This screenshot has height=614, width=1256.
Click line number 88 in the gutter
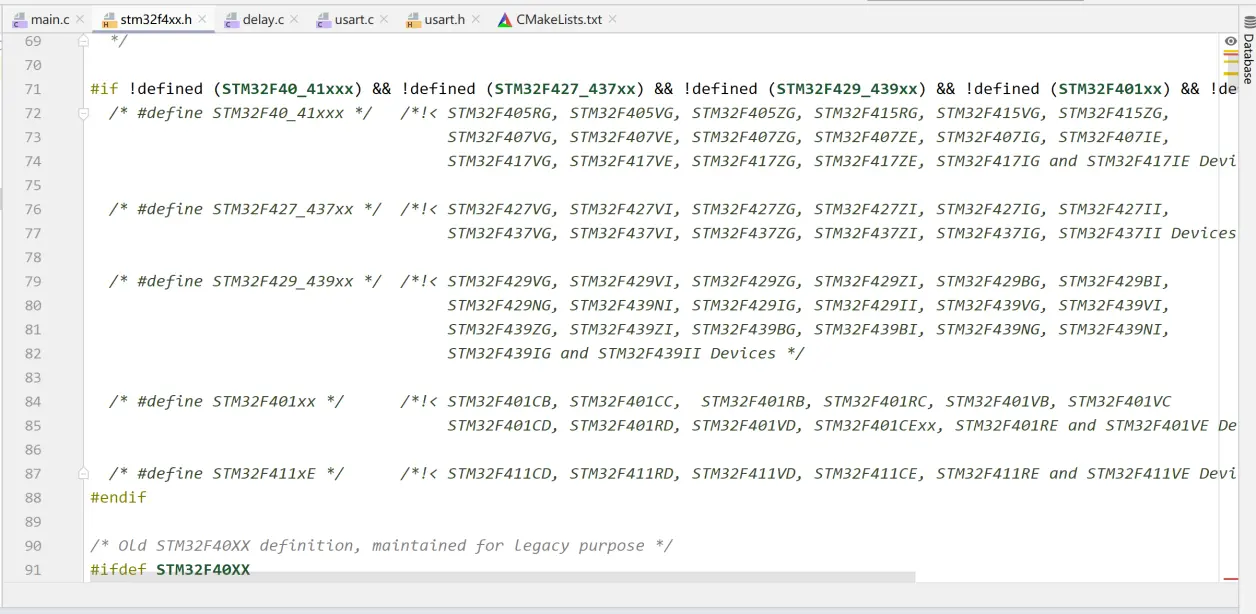[x=32, y=497]
